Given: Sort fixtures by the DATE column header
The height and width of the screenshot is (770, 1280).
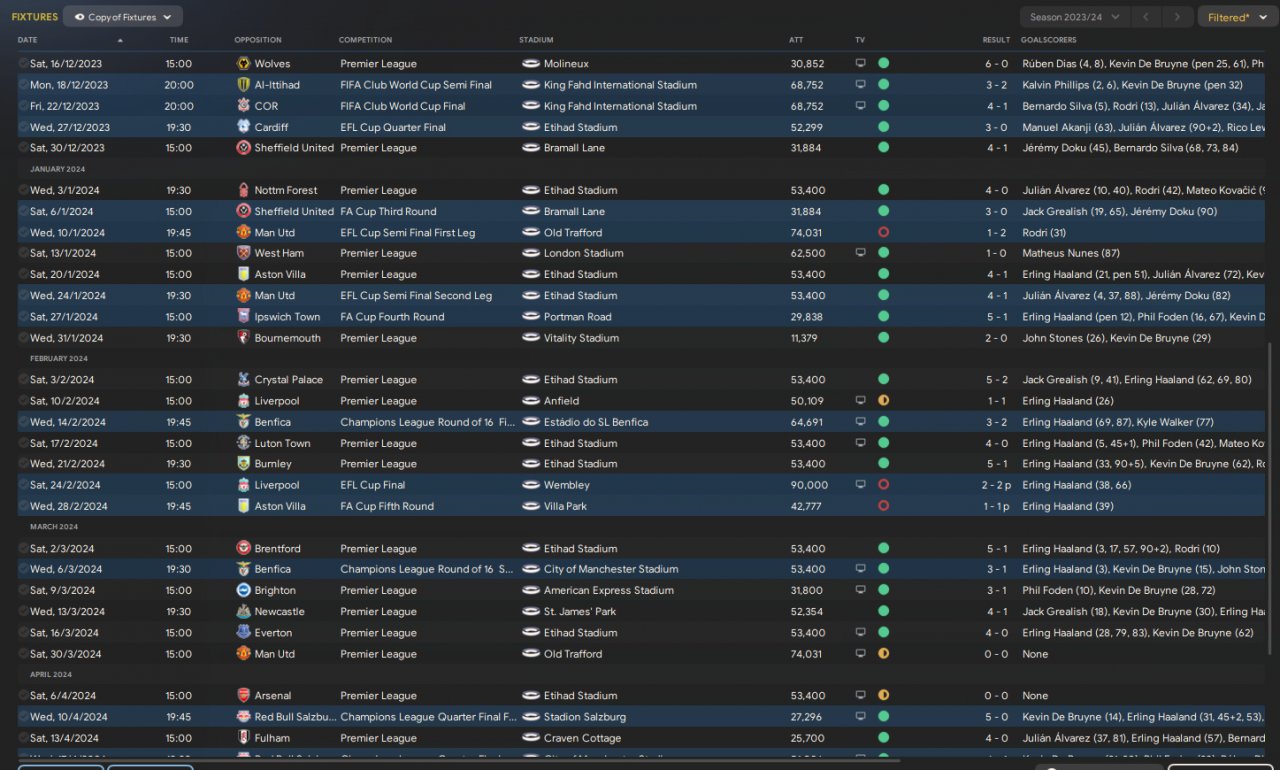Looking at the screenshot, I should (28, 40).
